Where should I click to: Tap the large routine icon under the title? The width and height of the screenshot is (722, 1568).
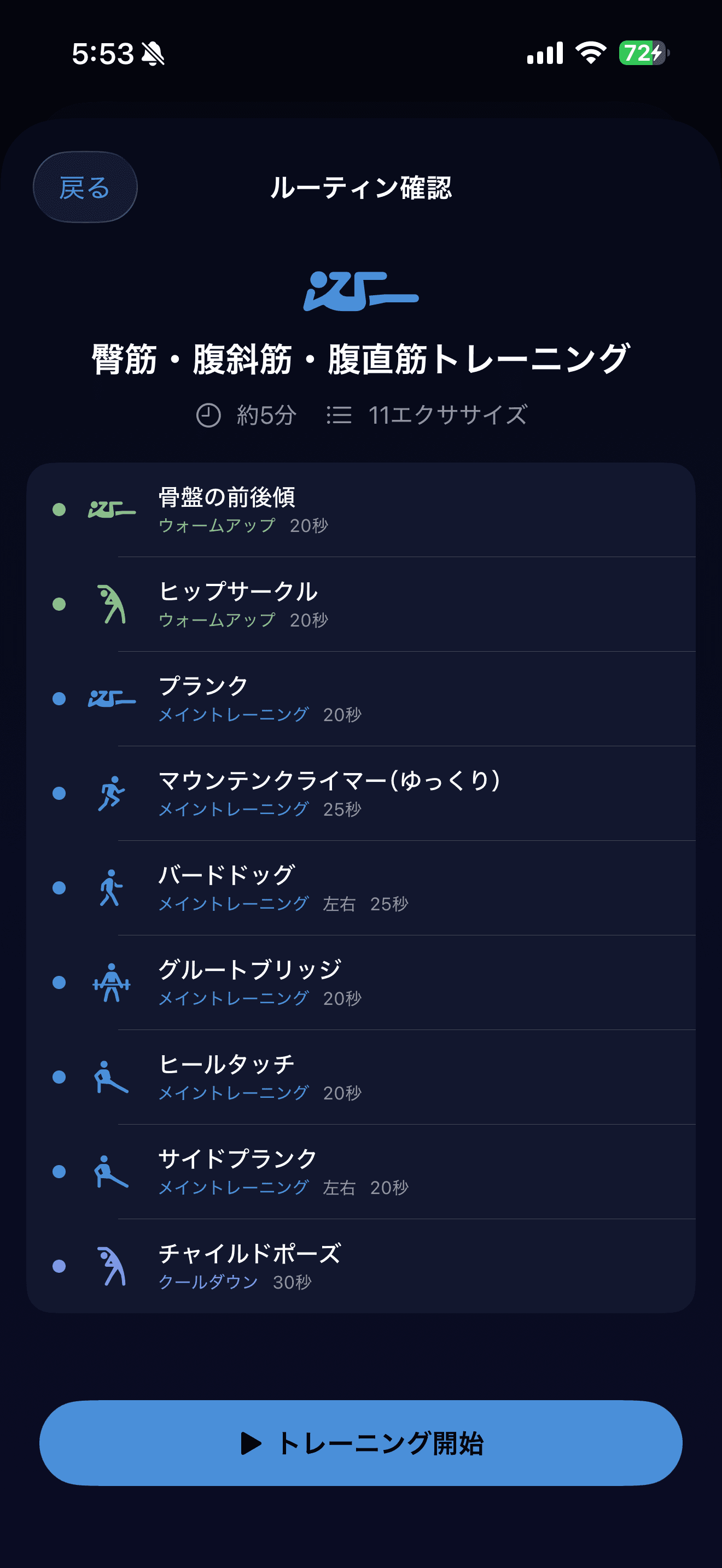[360, 291]
